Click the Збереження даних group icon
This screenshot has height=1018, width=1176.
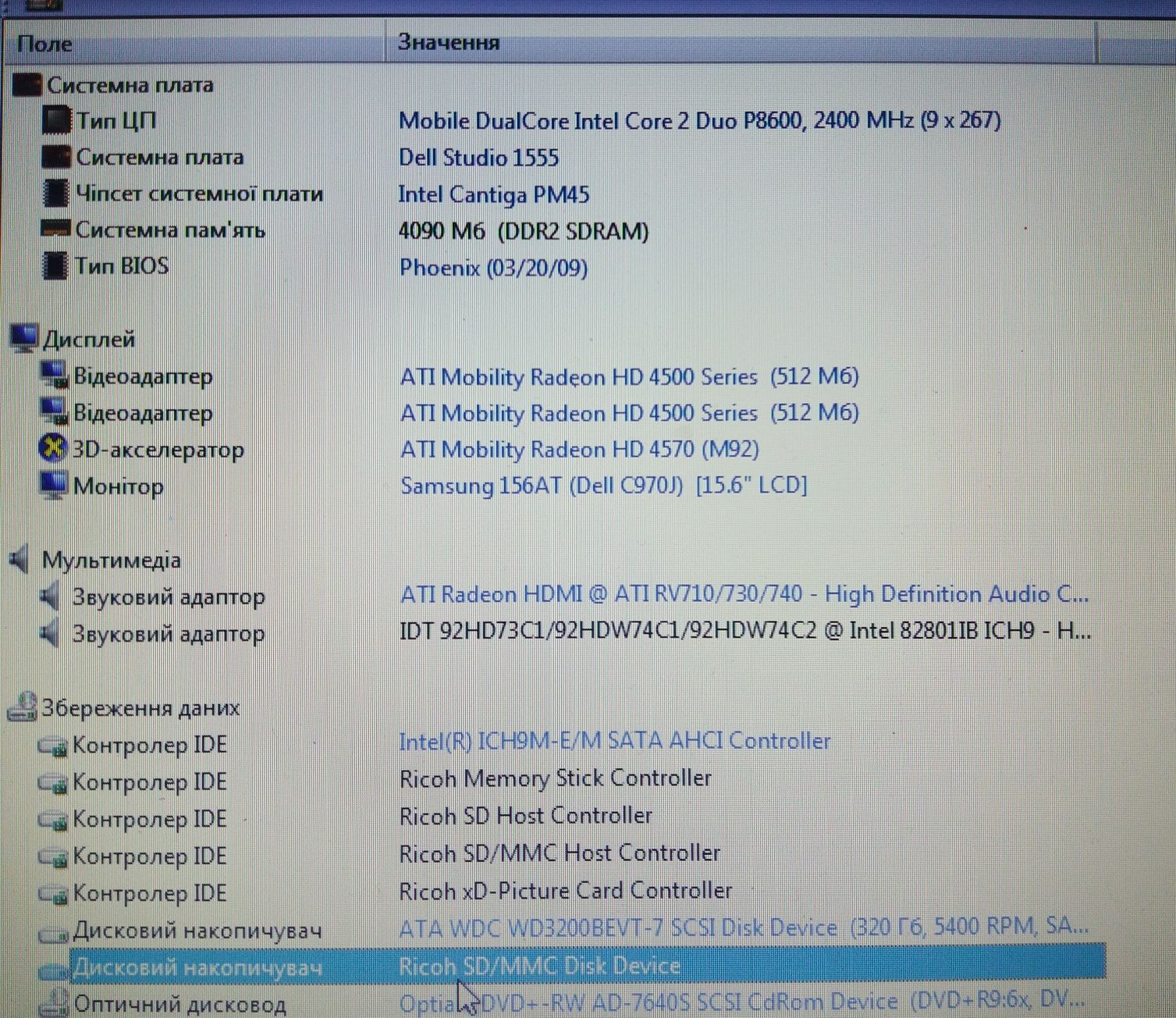click(x=23, y=707)
